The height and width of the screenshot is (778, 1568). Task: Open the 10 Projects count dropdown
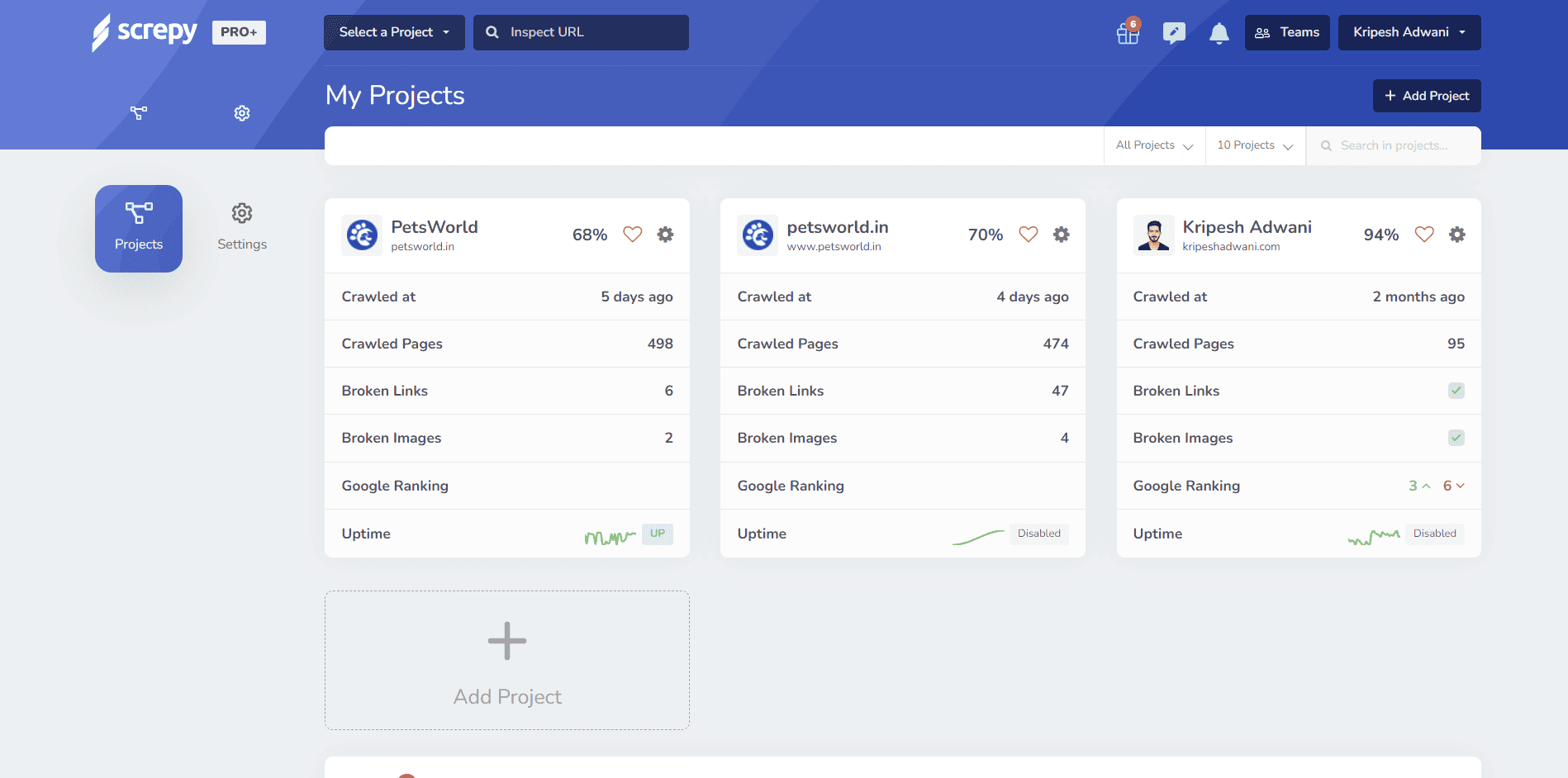click(1256, 145)
